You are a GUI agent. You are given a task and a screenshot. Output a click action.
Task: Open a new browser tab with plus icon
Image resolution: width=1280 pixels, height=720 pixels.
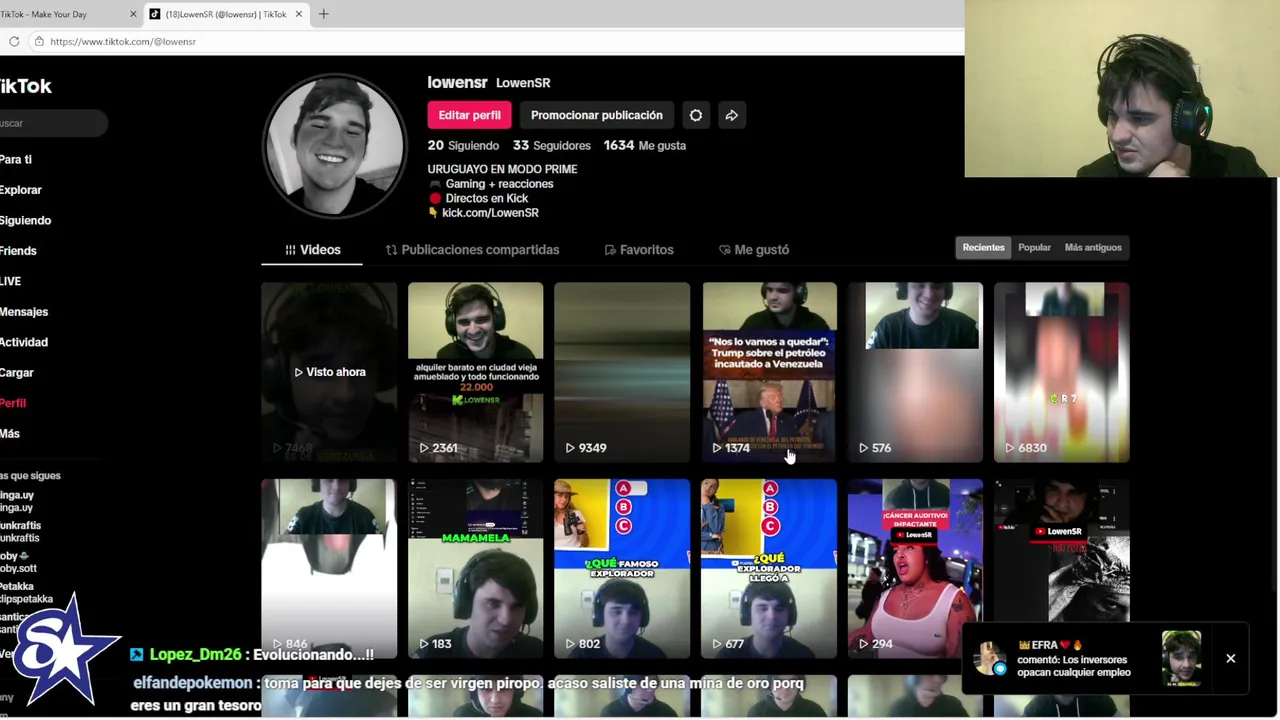pyautogui.click(x=323, y=14)
